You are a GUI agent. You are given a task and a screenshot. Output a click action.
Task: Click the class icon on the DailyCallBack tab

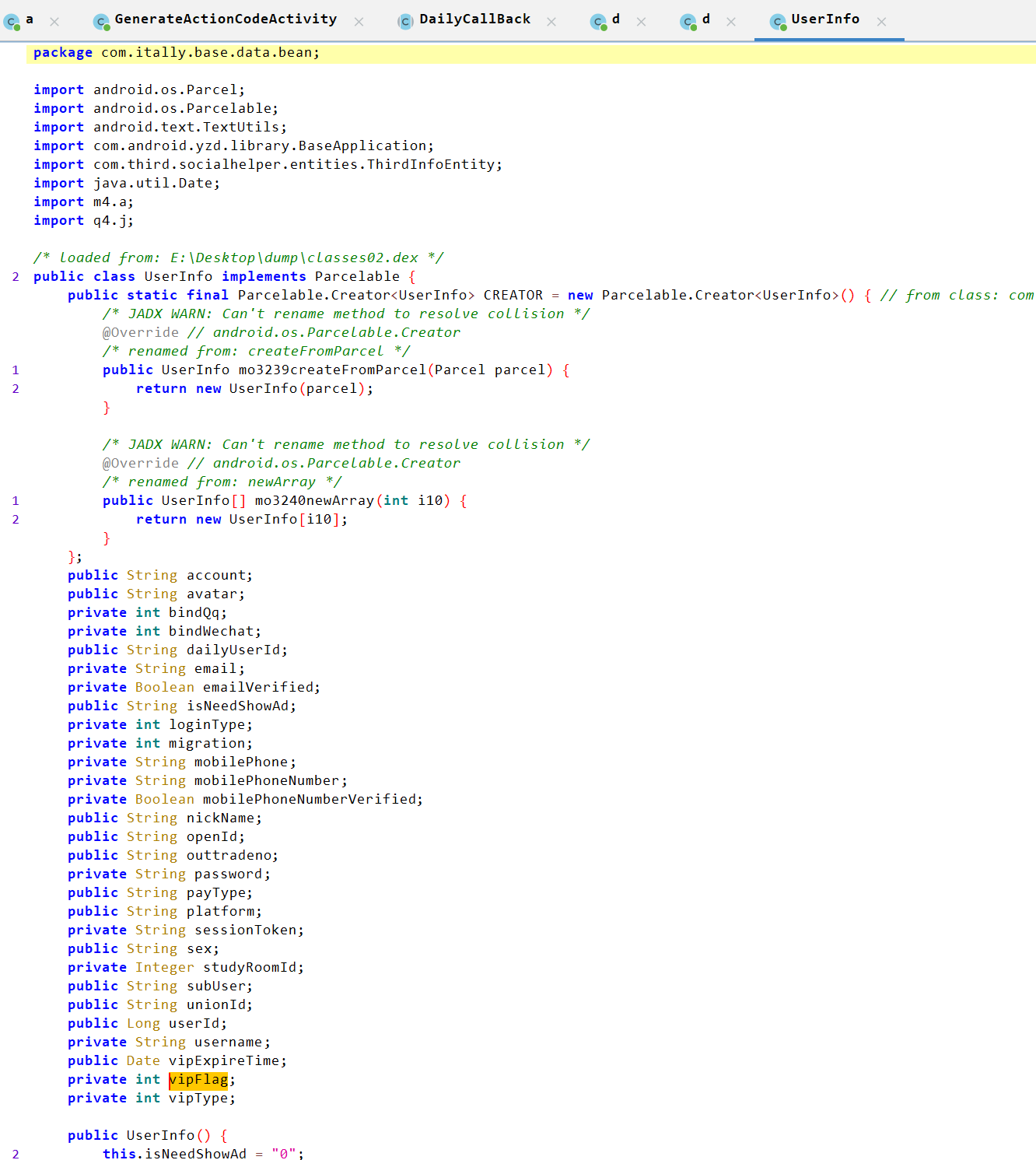point(405,22)
